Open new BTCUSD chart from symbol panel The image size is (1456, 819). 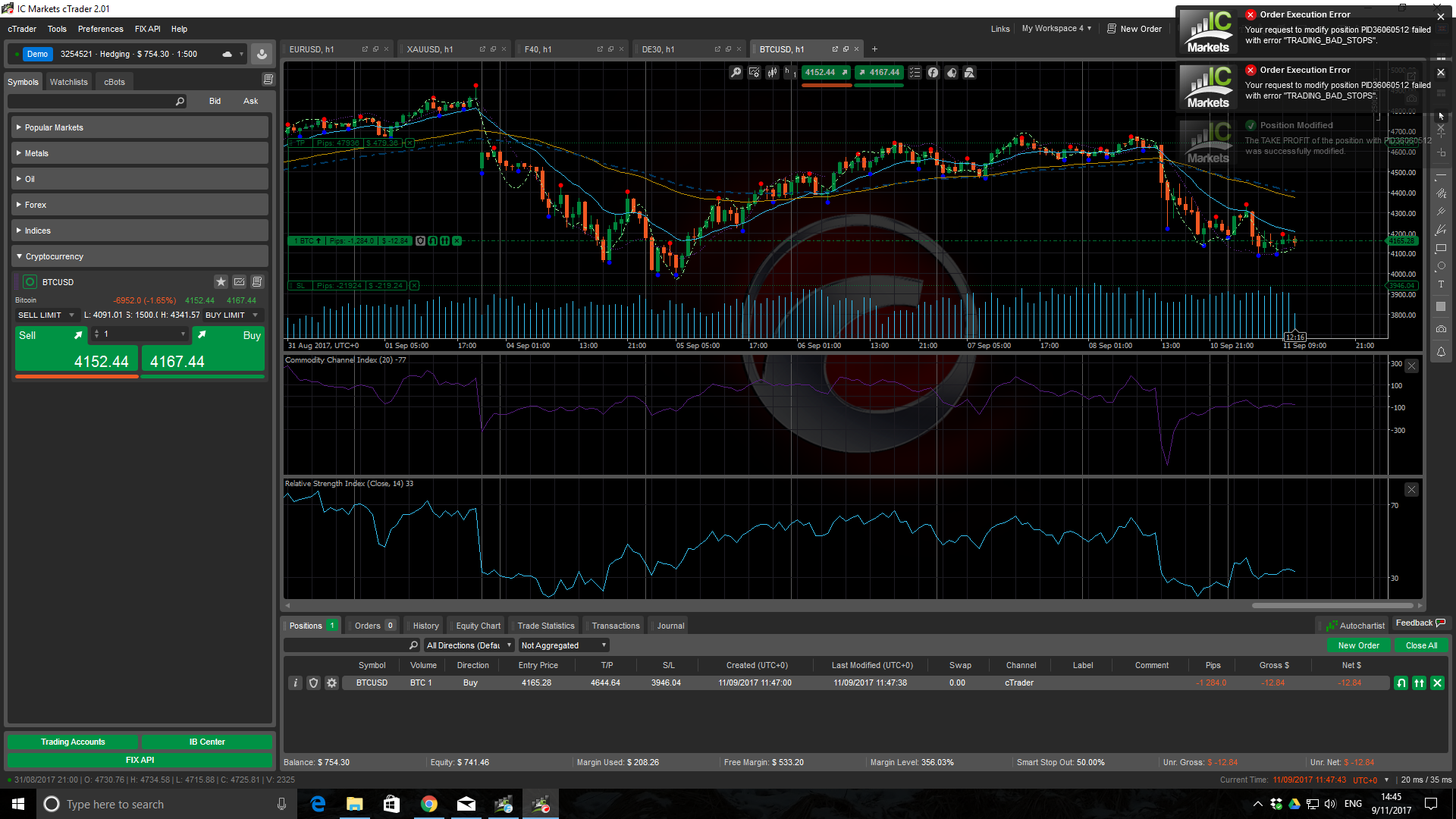(x=239, y=282)
